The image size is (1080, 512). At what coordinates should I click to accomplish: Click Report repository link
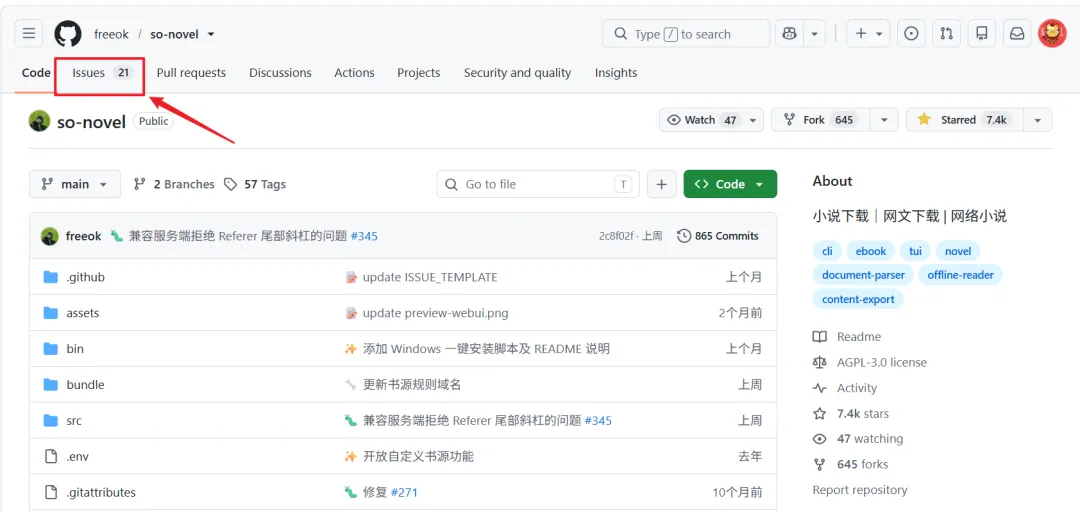(x=860, y=490)
